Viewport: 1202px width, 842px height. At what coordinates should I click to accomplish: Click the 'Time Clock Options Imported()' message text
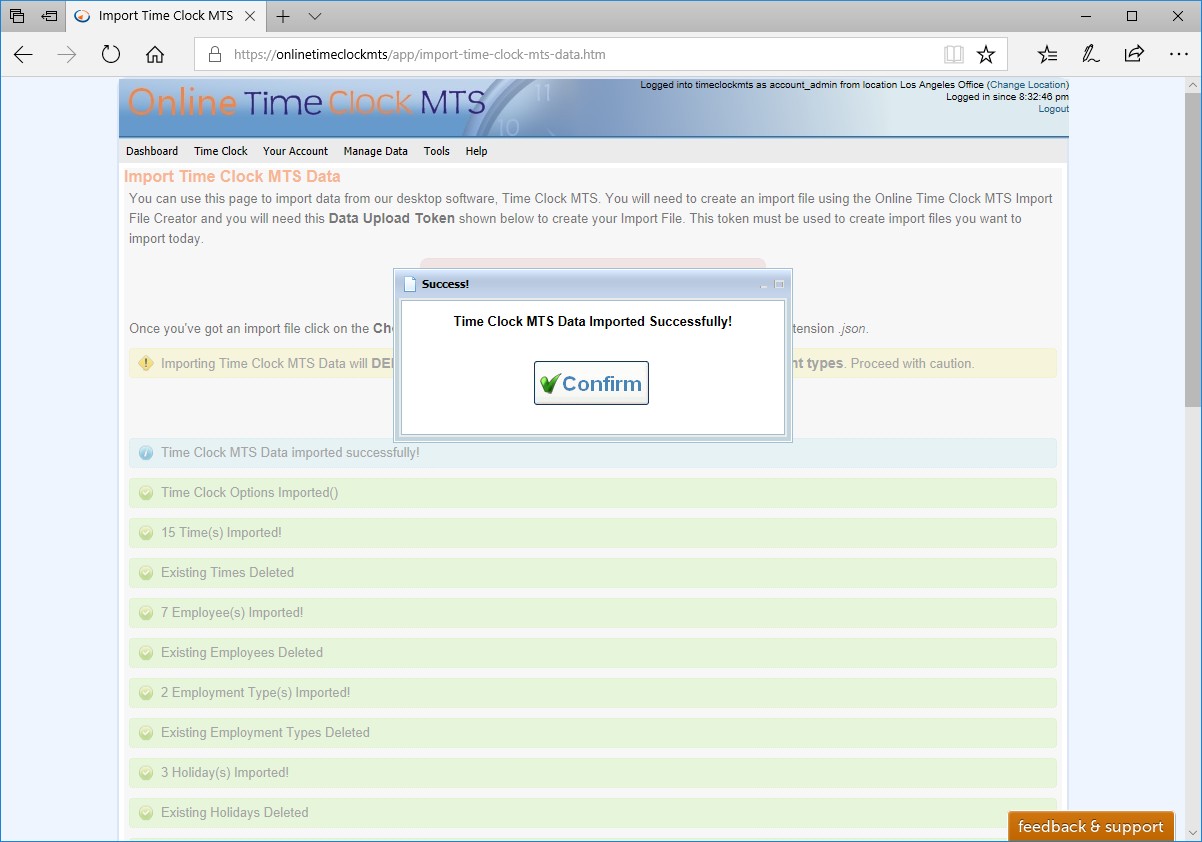[250, 493]
